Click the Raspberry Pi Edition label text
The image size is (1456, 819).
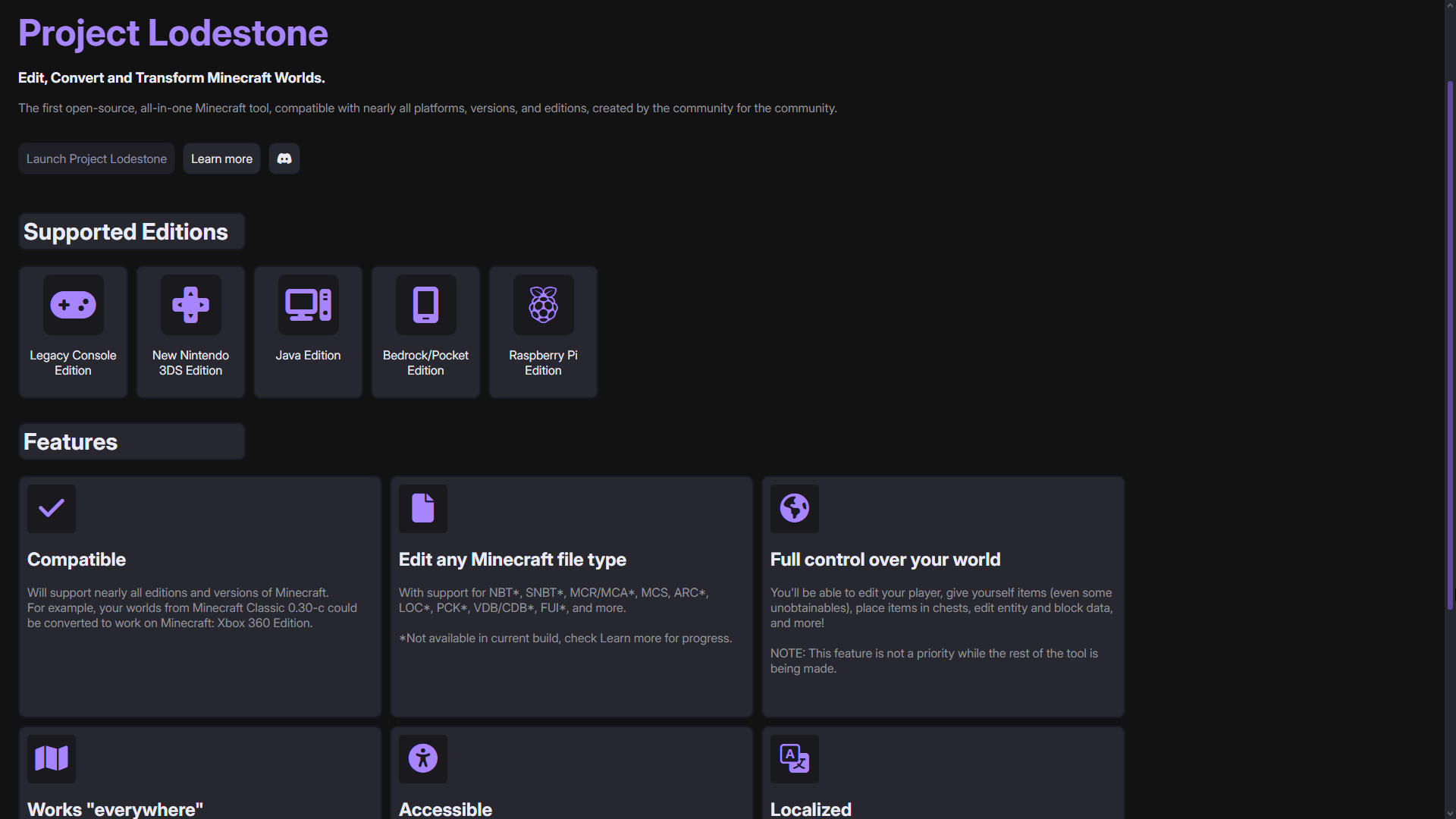click(x=543, y=362)
